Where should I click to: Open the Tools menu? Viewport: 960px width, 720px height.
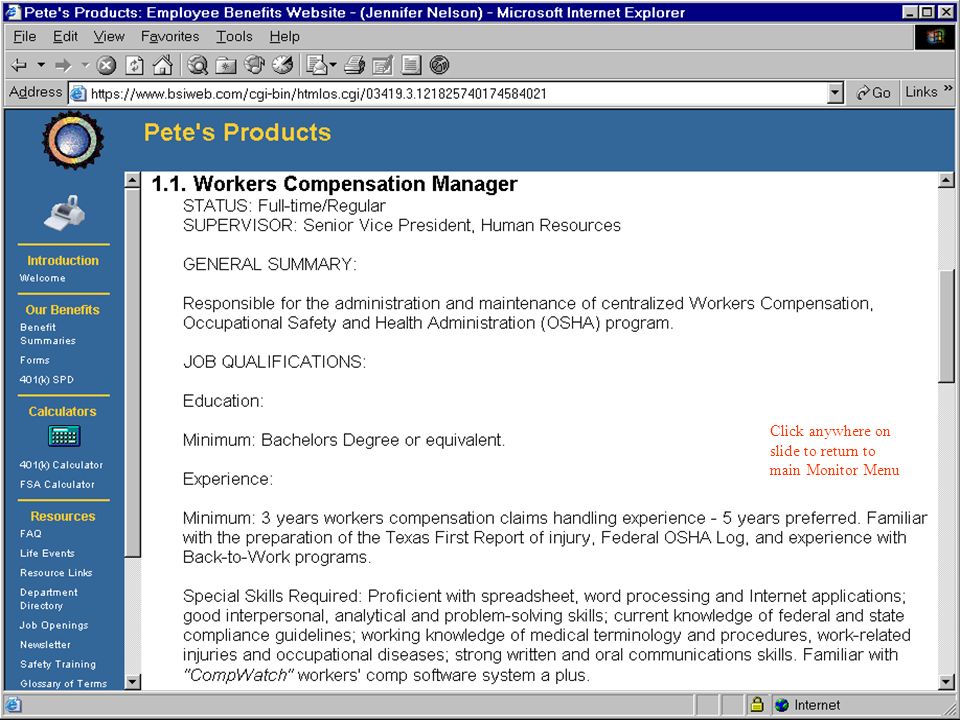coord(234,37)
